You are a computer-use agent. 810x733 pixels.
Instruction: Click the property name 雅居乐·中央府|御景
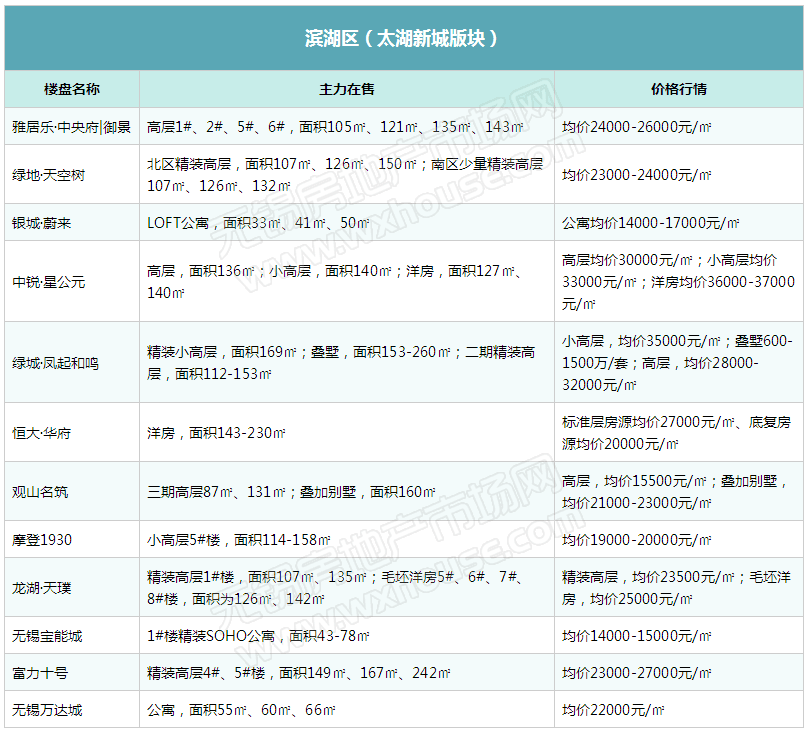coord(72,127)
